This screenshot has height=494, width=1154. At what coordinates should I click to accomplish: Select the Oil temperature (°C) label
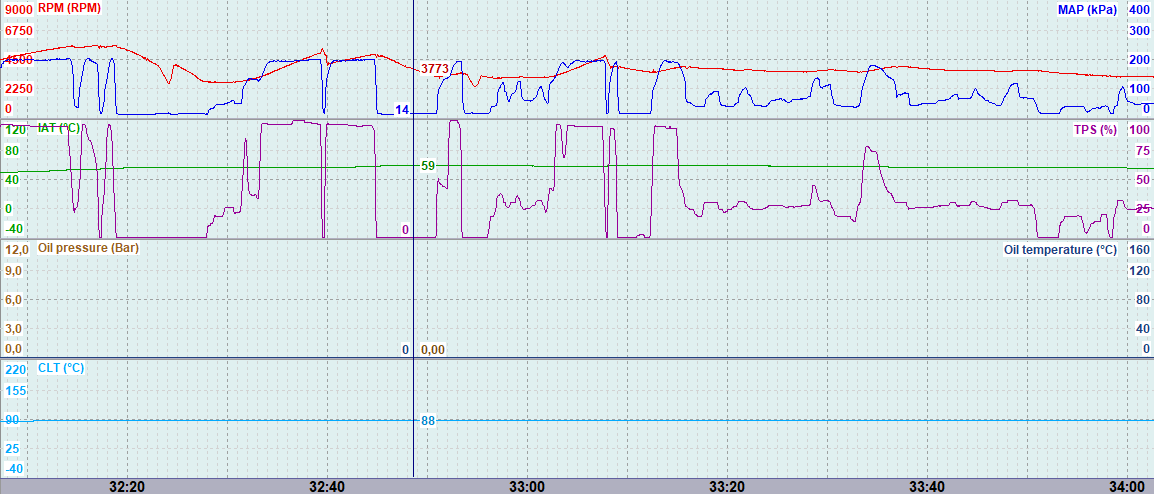coord(1059,249)
